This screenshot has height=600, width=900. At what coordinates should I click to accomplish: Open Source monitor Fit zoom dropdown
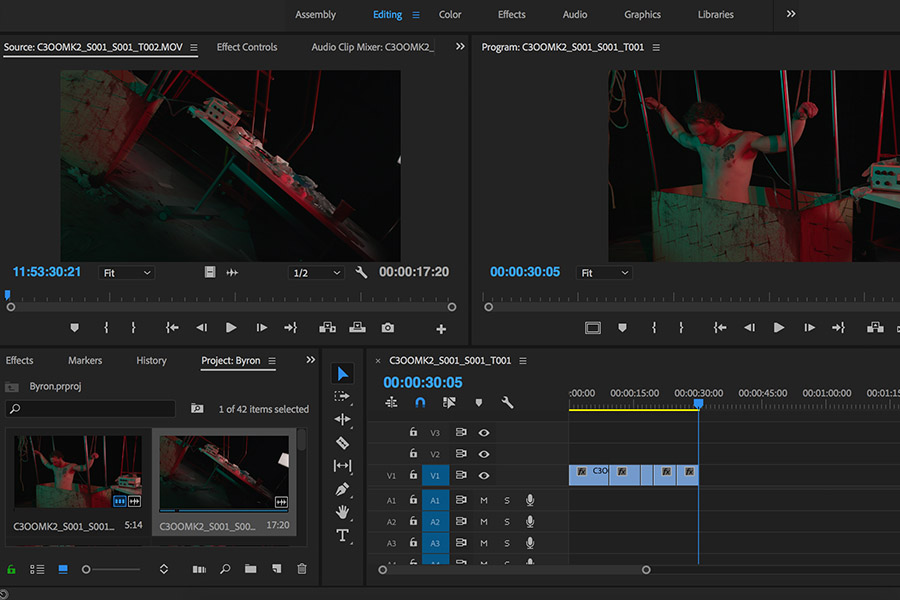pos(126,273)
